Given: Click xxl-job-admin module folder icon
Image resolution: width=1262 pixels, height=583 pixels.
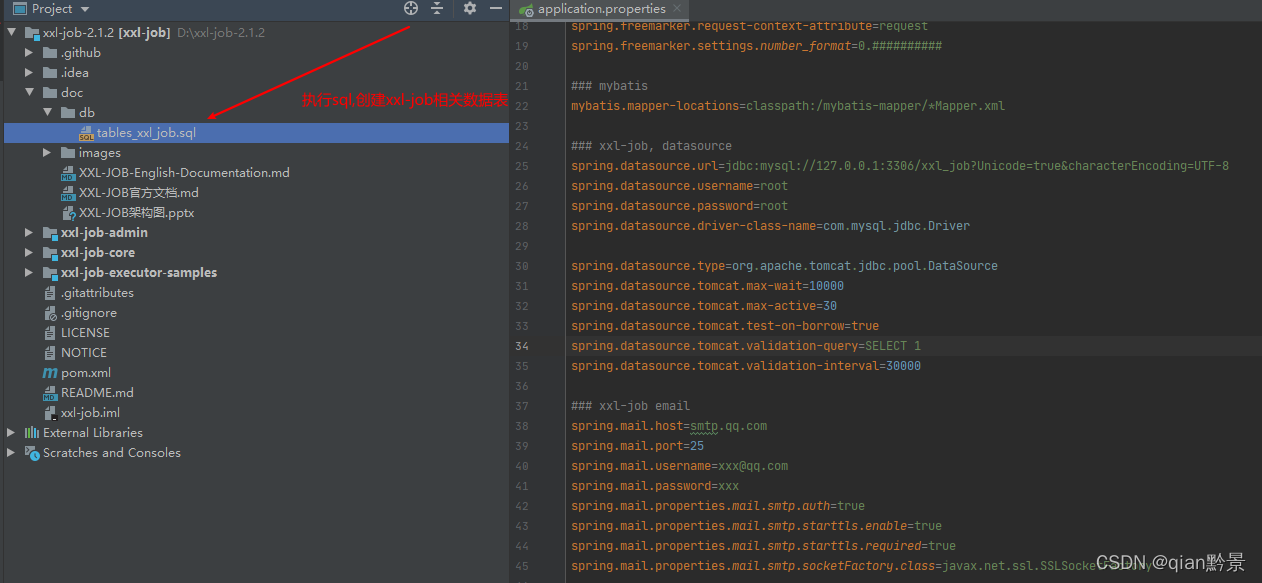Looking at the screenshot, I should pos(50,233).
